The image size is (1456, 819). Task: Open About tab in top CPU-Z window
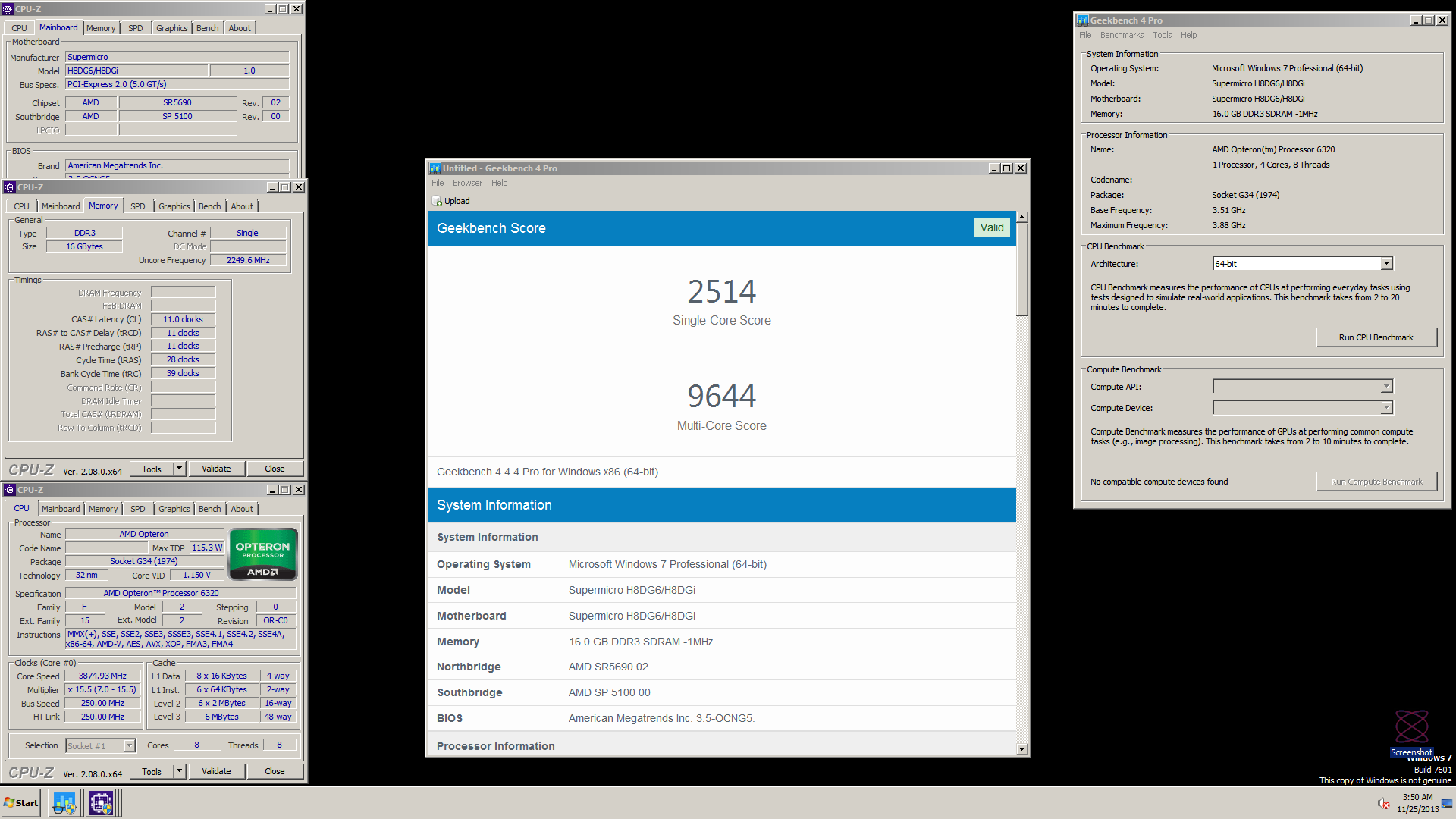point(240,28)
